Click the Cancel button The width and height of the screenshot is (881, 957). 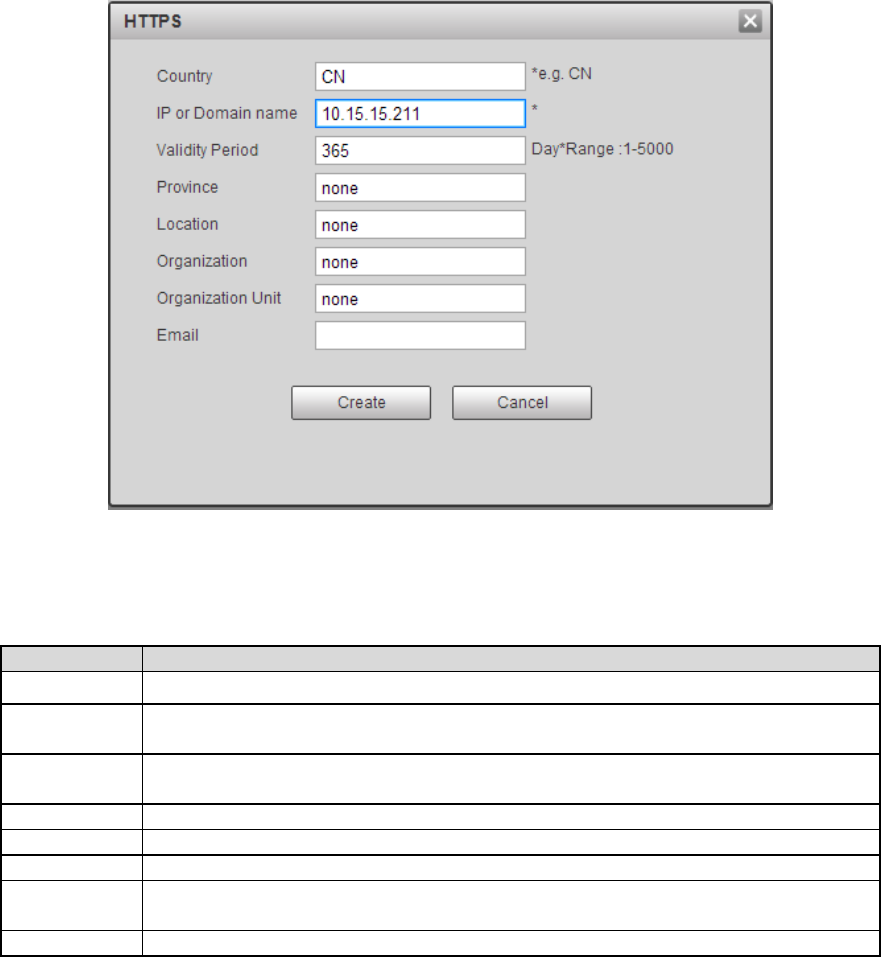(x=522, y=403)
